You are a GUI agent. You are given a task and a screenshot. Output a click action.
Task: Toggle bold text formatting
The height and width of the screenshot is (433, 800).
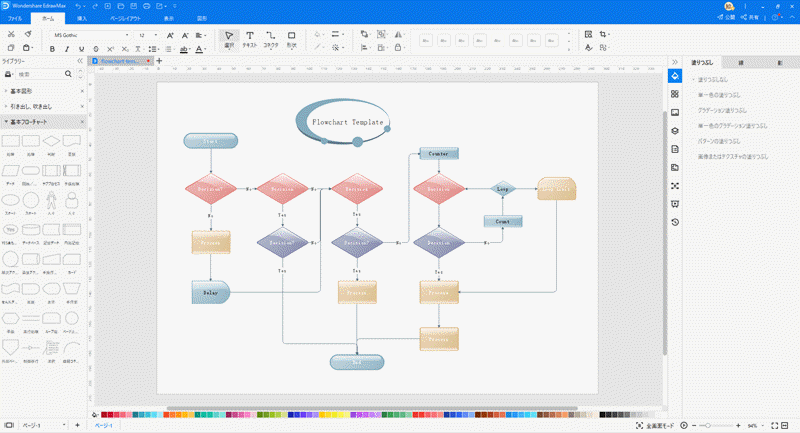coord(52,48)
